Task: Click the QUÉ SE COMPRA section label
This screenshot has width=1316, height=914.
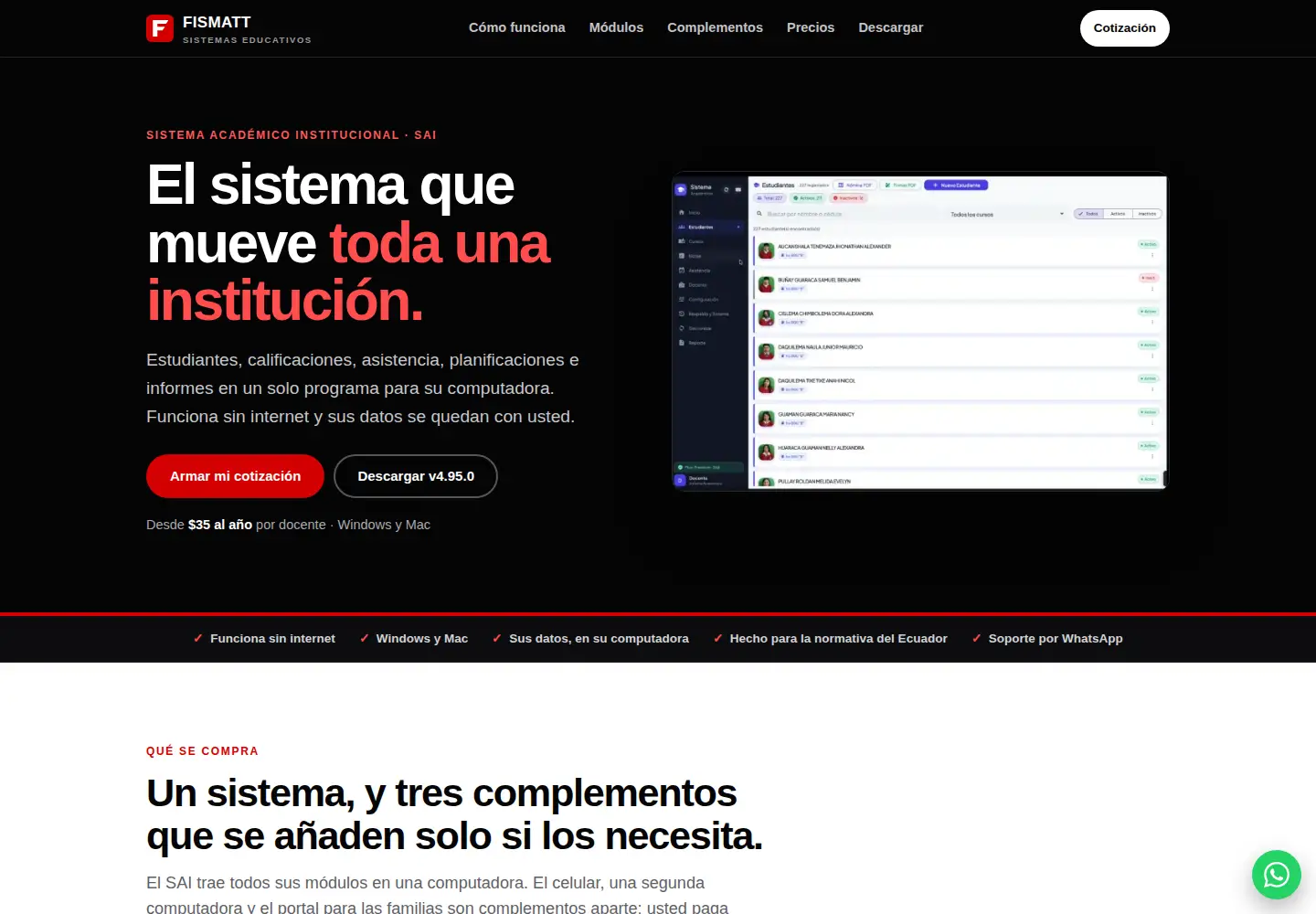Action: [202, 750]
